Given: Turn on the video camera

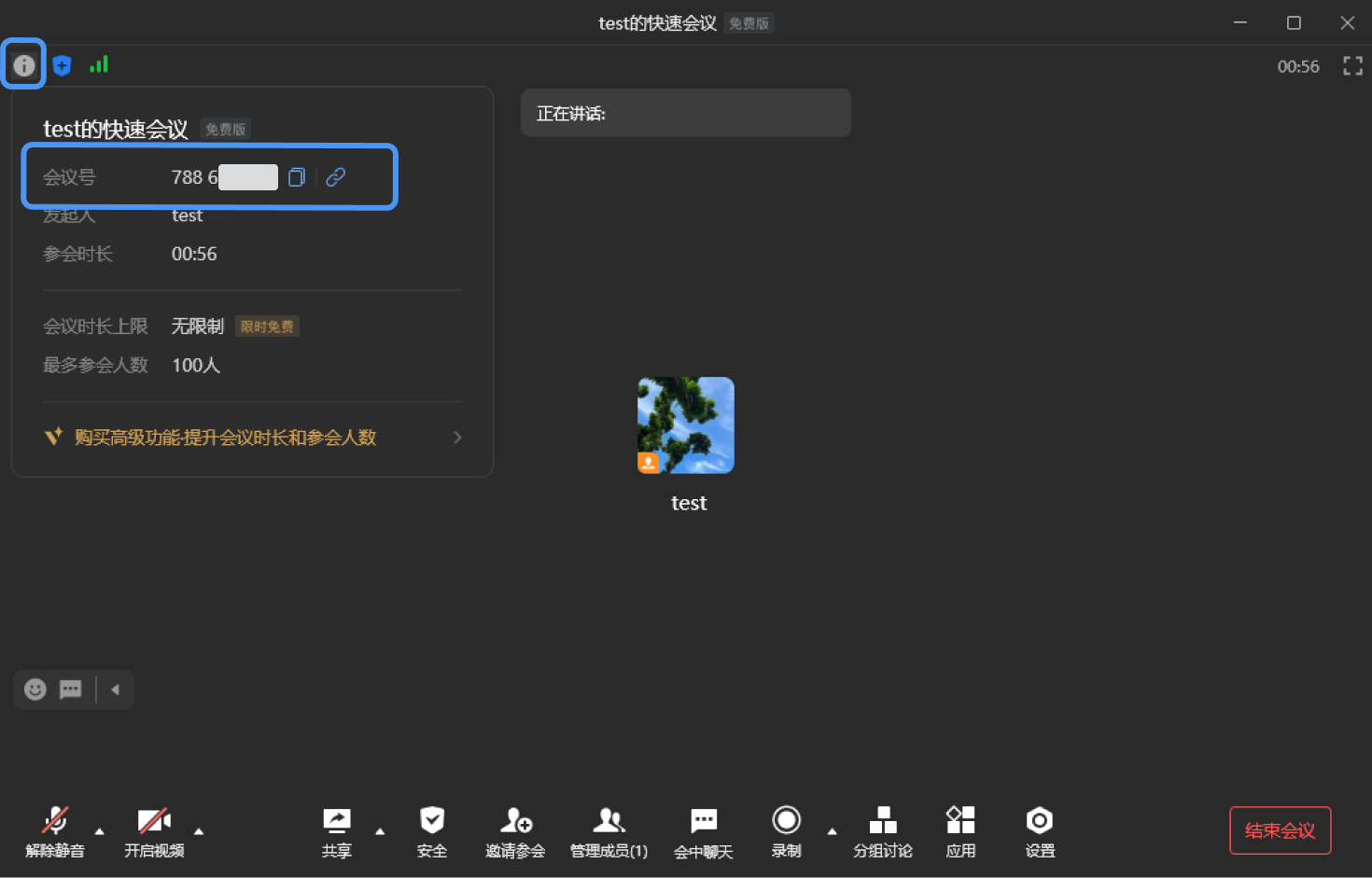Looking at the screenshot, I should pyautogui.click(x=154, y=830).
